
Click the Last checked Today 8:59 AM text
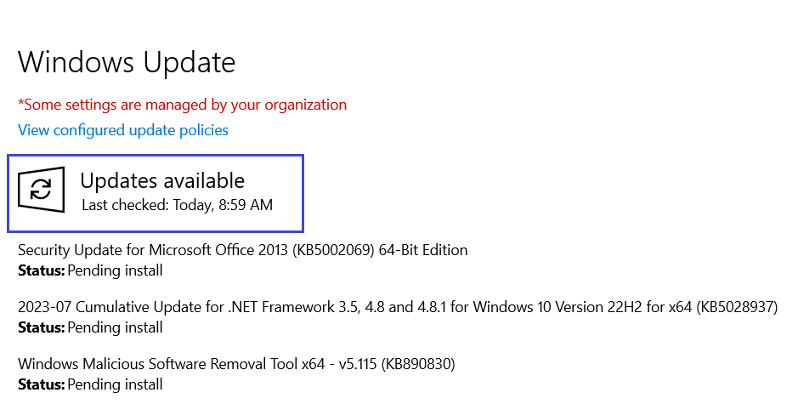(177, 205)
